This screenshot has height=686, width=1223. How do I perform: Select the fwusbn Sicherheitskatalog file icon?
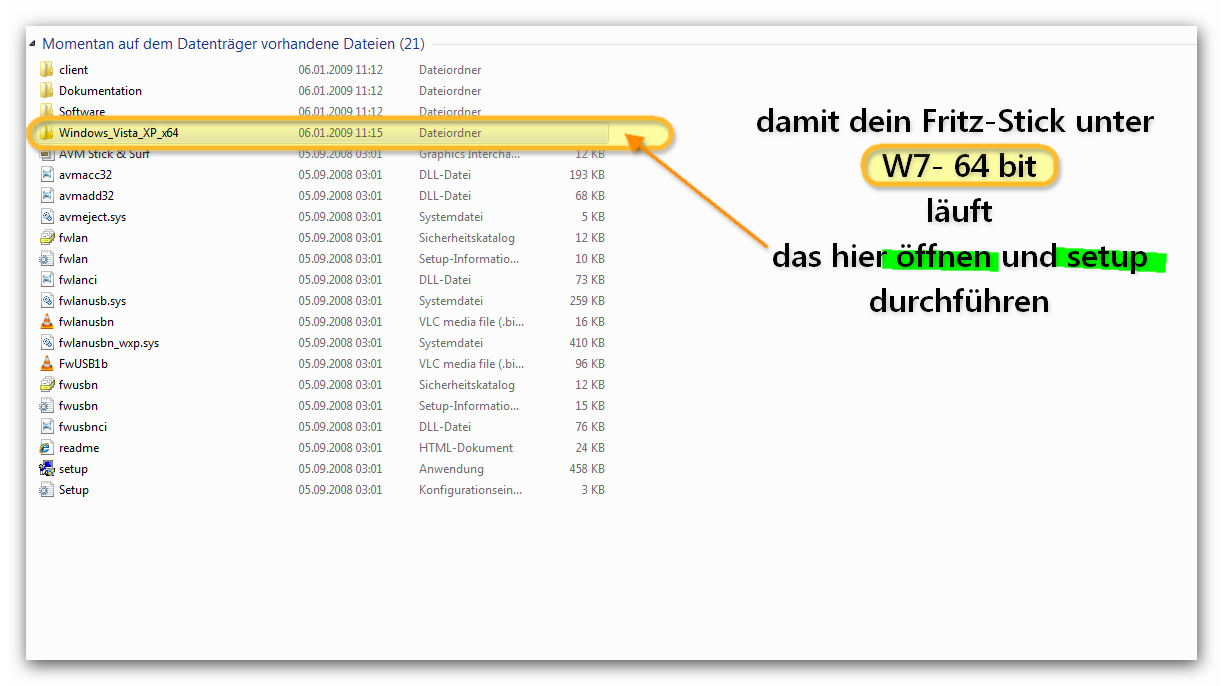46,385
